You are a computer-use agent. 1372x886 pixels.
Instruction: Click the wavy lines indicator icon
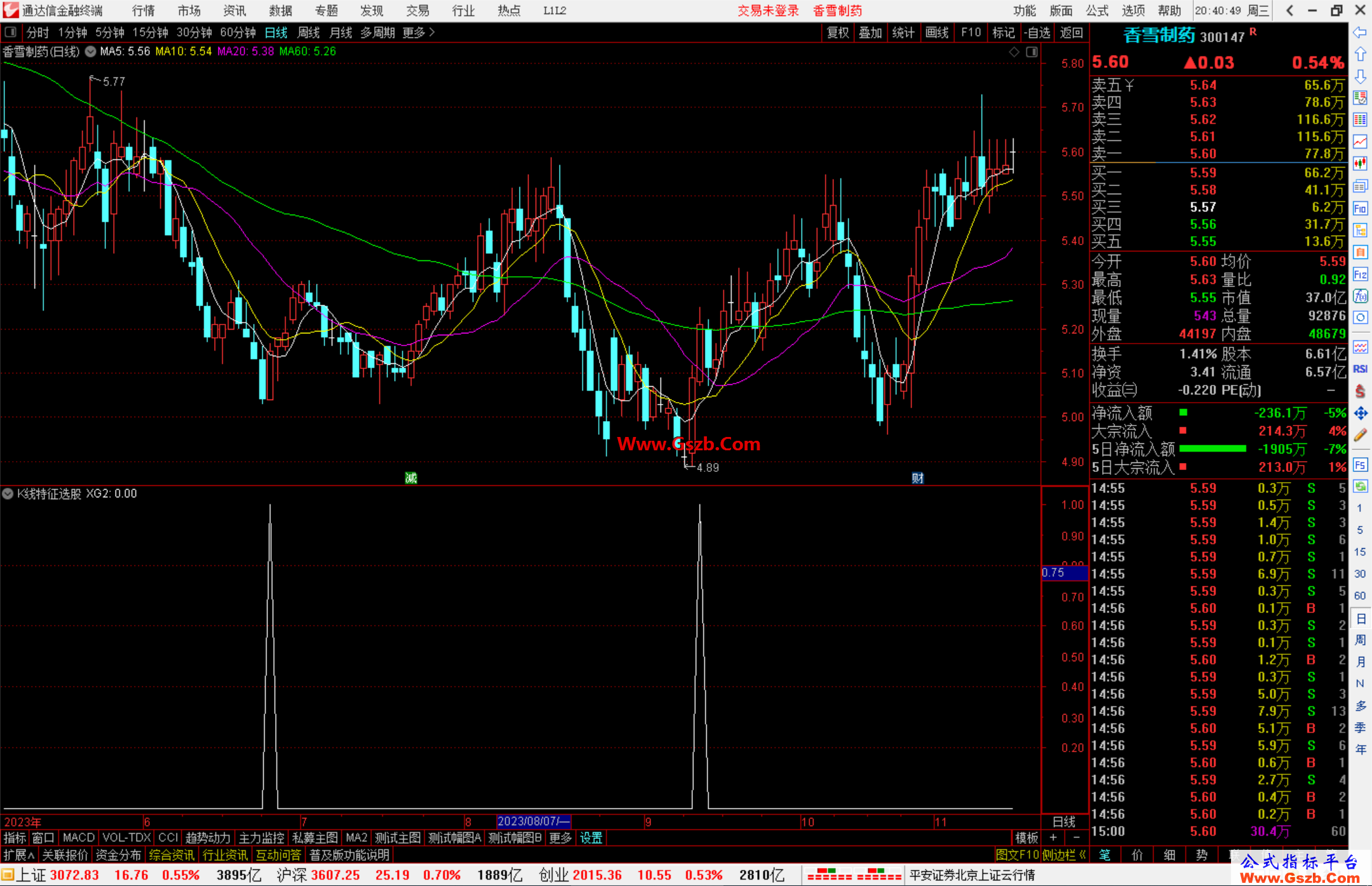1360,347
